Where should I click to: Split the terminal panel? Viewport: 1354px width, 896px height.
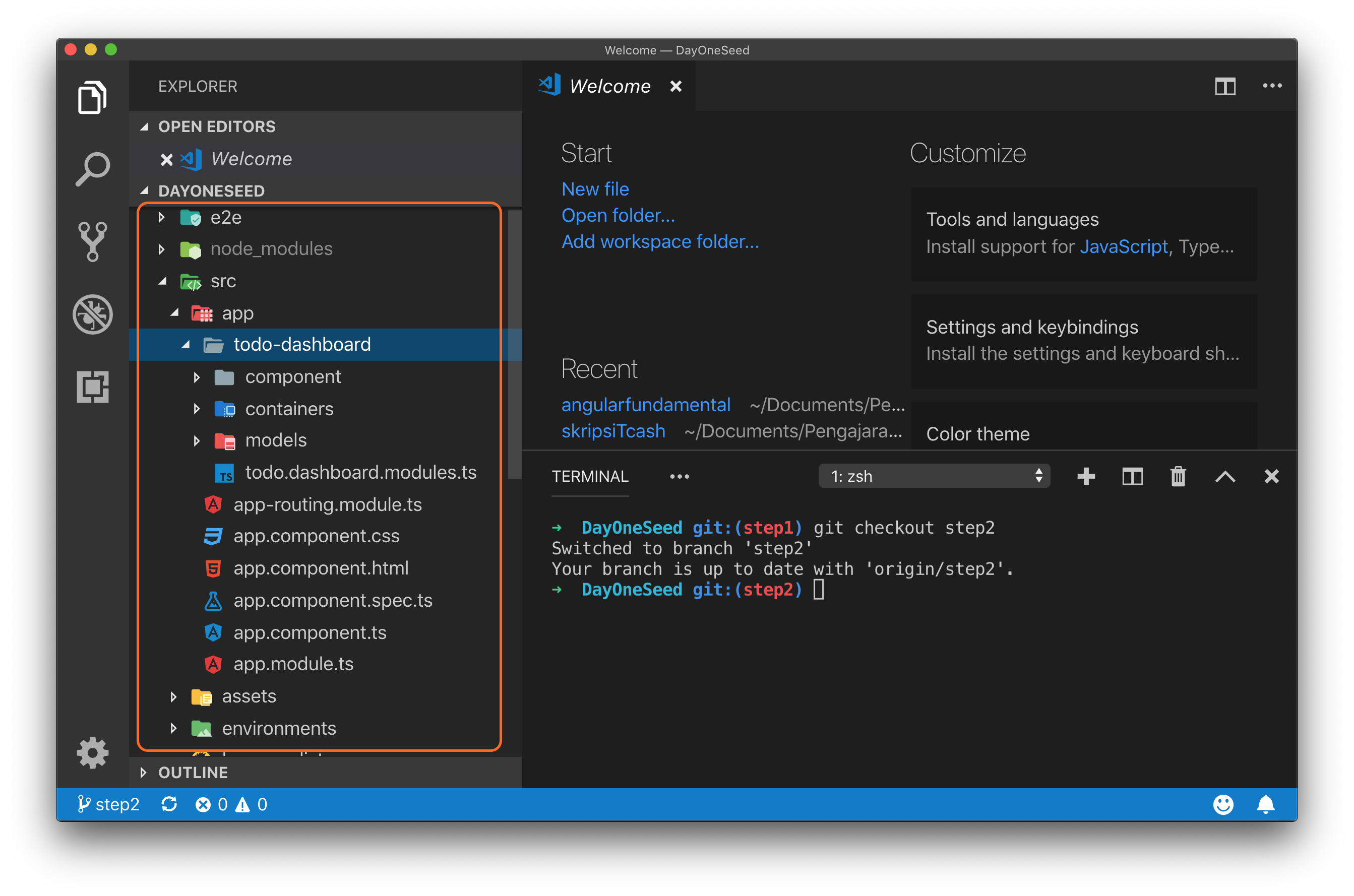(x=1132, y=476)
